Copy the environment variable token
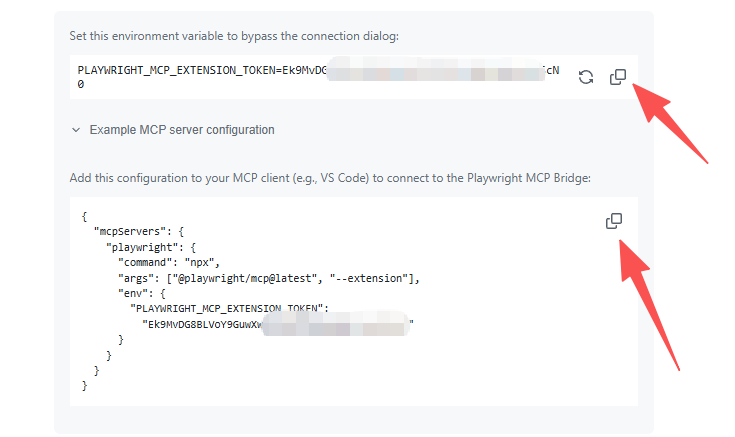Viewport: 735px width, 437px height. point(618,77)
